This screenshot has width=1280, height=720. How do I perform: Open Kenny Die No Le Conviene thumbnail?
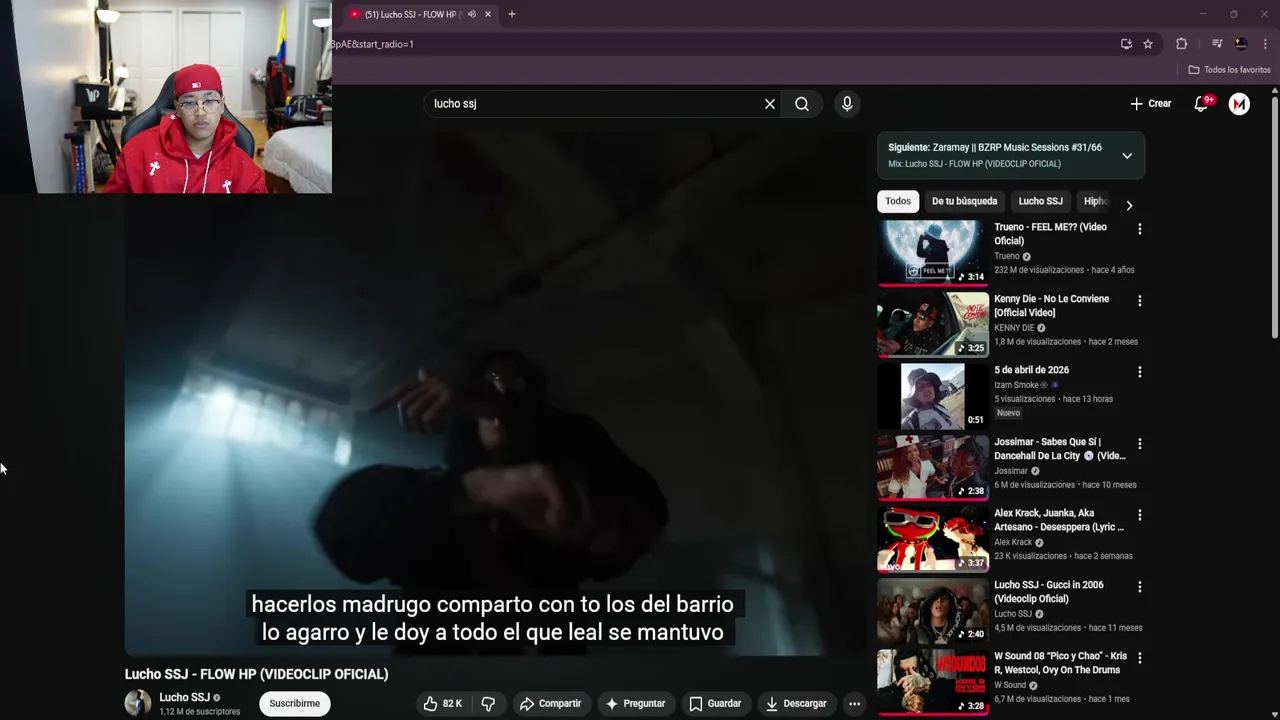933,324
